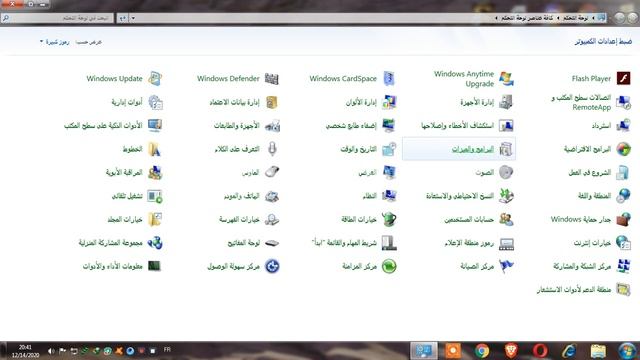Screen dimensions: 640x360
Task: Launch Google Chrome from the taskbar
Action: click(x=482, y=351)
